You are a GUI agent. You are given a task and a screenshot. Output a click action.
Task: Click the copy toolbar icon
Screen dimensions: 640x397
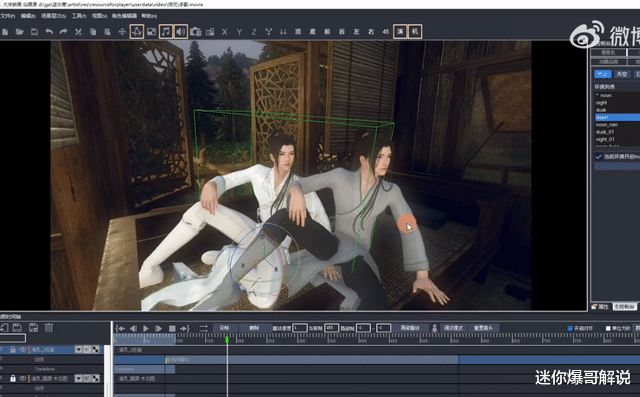click(93, 32)
